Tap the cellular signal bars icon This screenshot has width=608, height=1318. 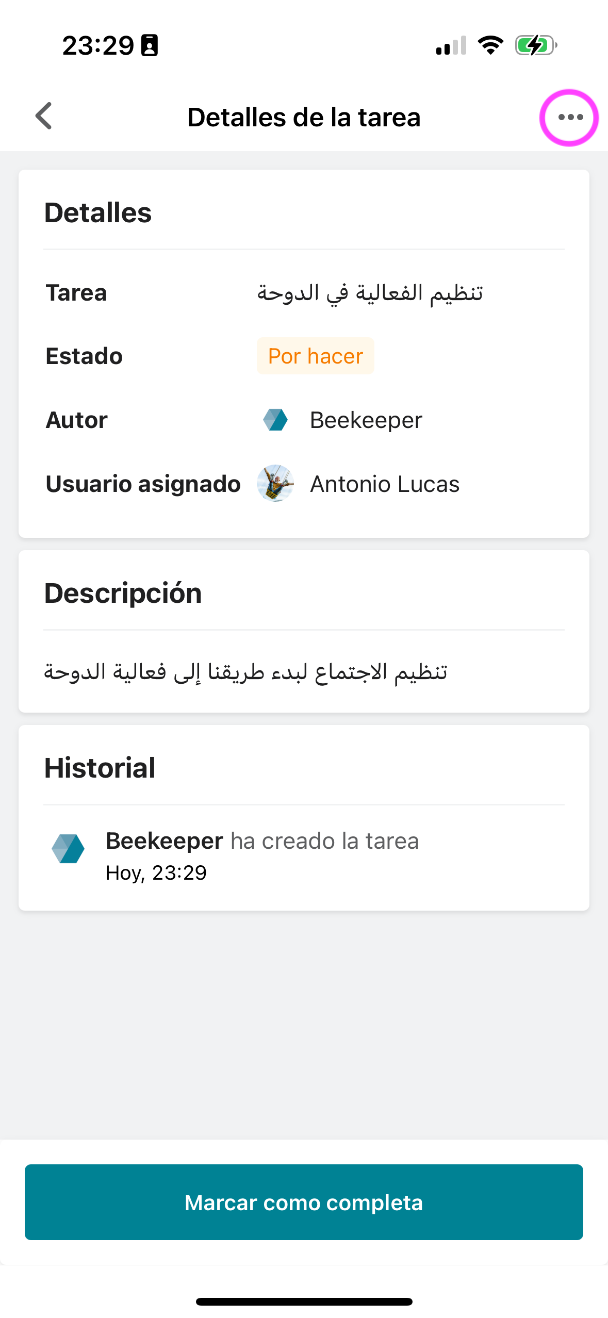pos(450,46)
